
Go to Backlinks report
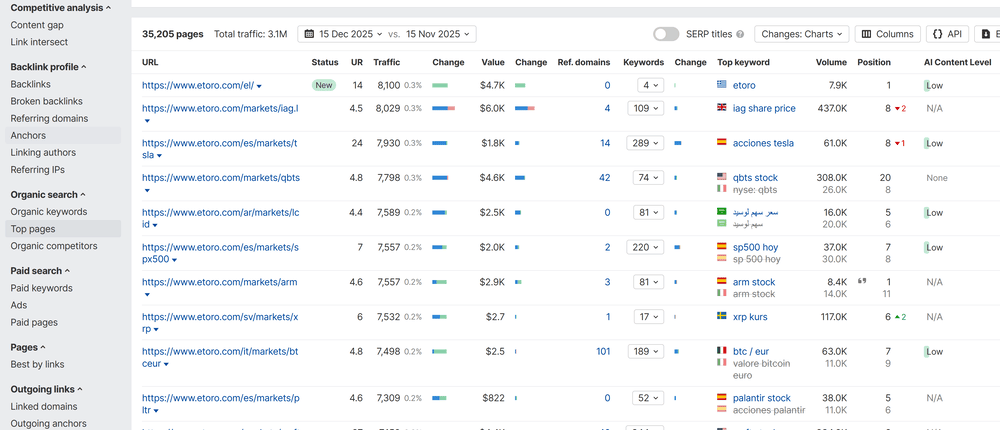(x=31, y=84)
